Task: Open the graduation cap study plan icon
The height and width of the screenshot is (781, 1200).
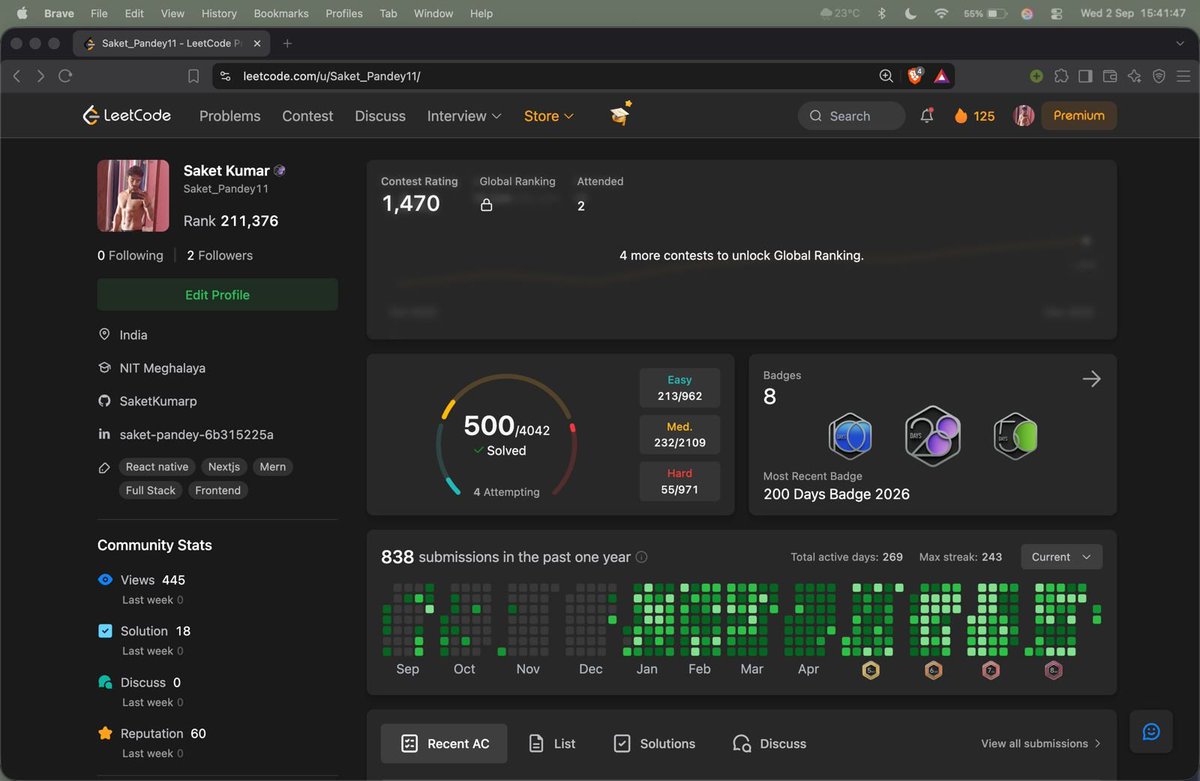Action: point(621,113)
